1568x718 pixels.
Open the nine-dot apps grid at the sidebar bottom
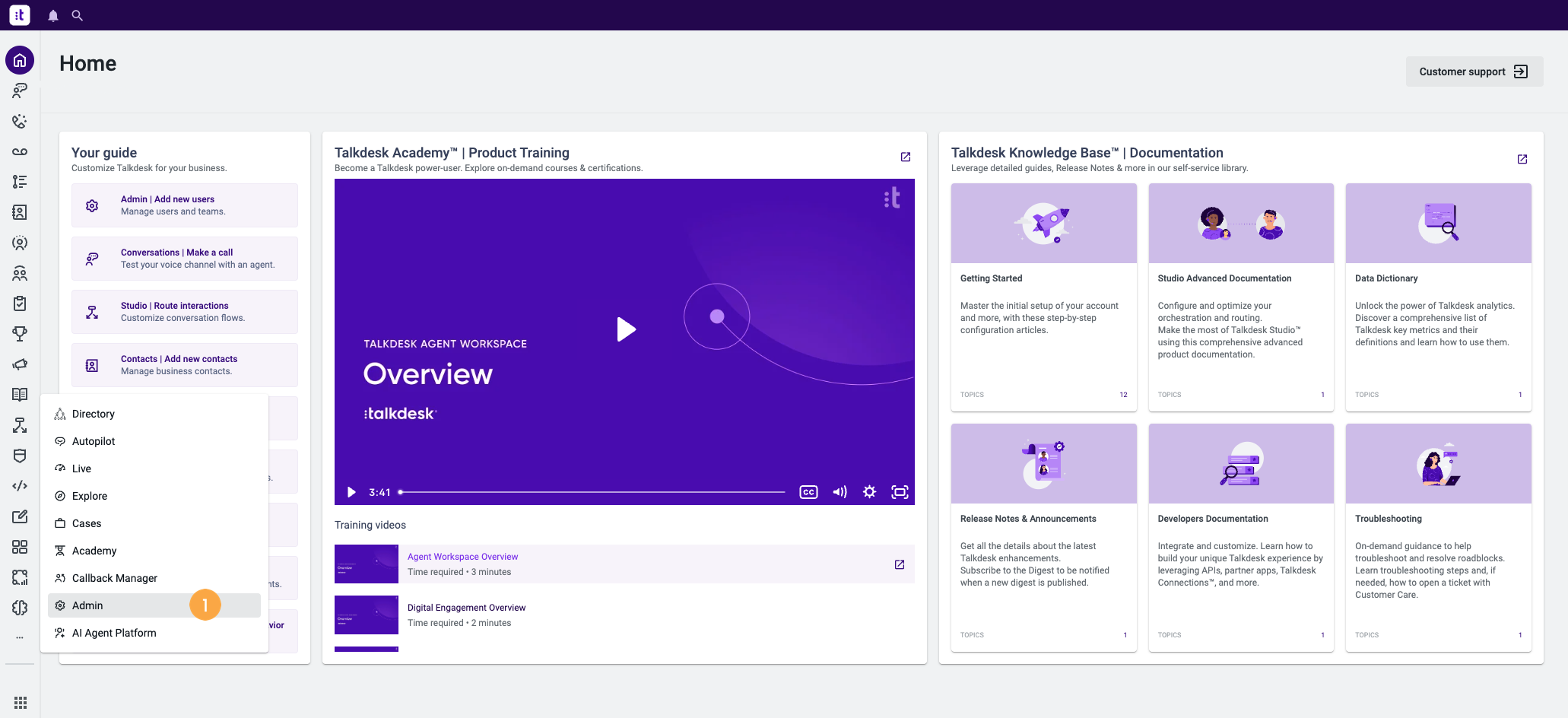21,703
